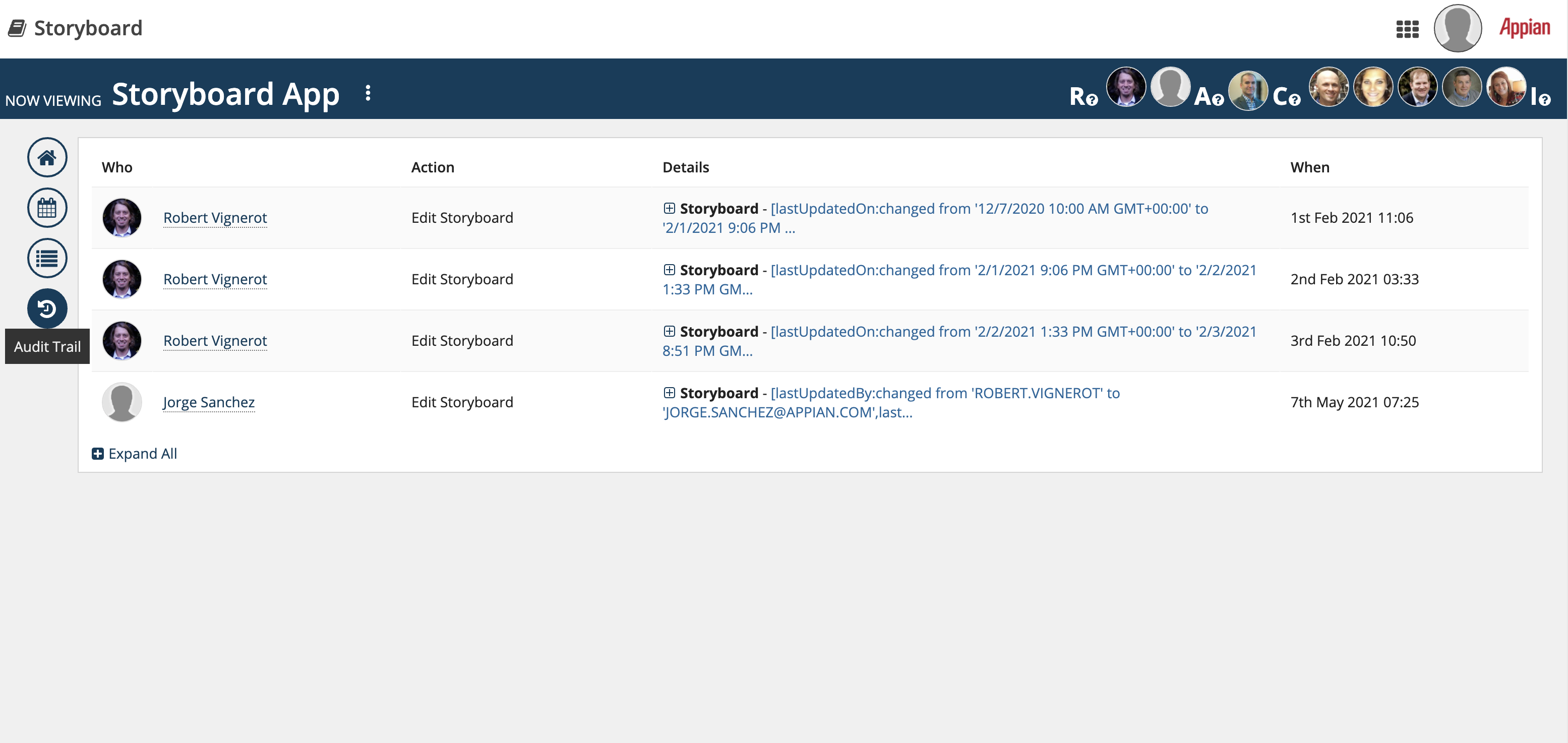Click the user profile avatar at top right
The image size is (1568, 743).
coord(1457,29)
